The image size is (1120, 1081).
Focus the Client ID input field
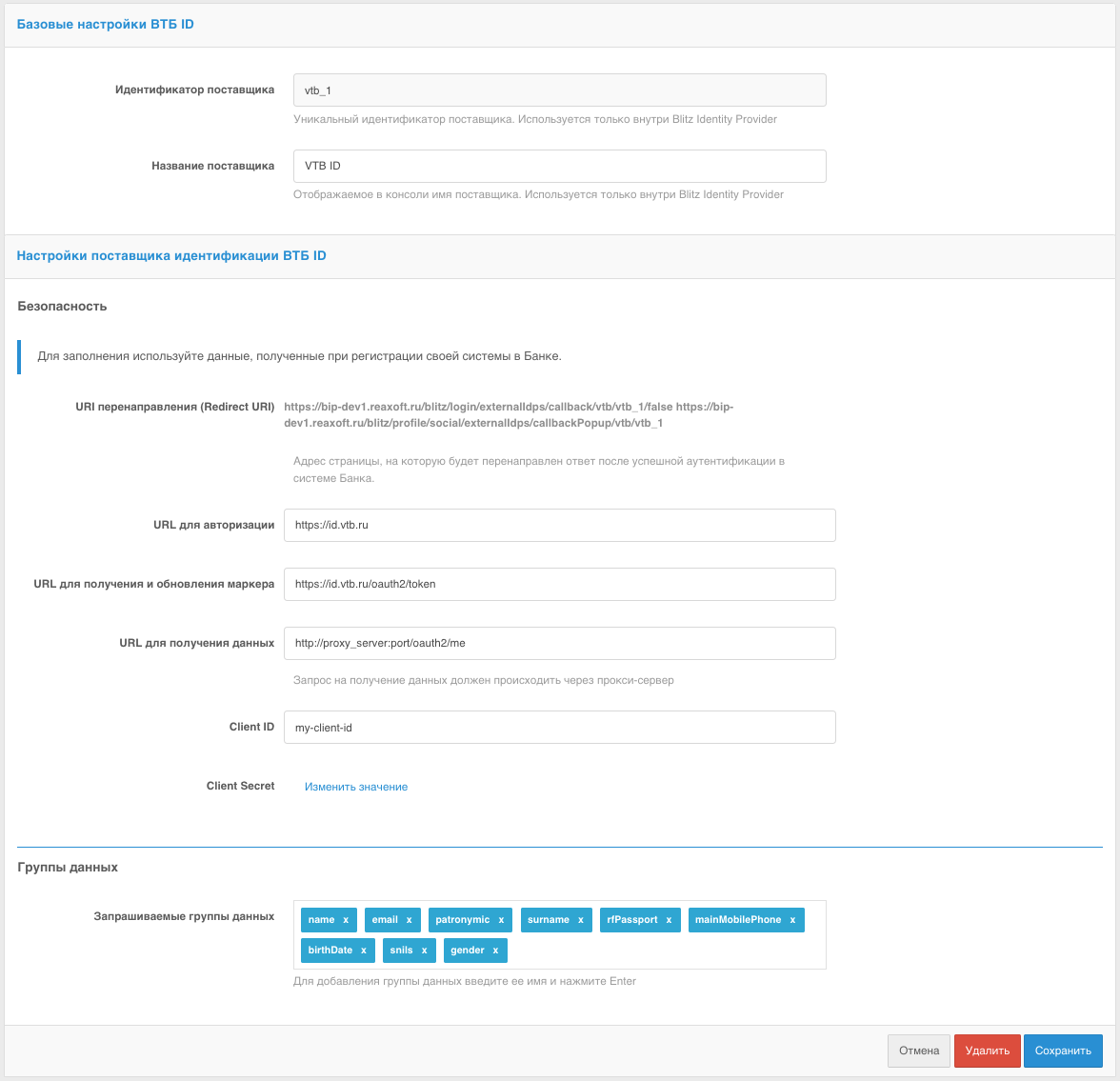click(x=560, y=728)
